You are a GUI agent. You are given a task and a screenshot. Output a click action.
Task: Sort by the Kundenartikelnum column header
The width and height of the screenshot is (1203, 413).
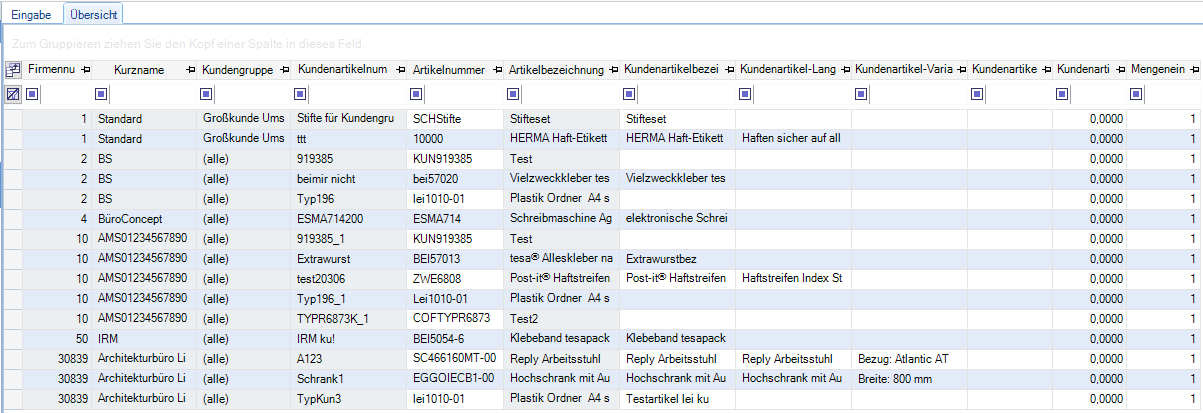(x=340, y=70)
